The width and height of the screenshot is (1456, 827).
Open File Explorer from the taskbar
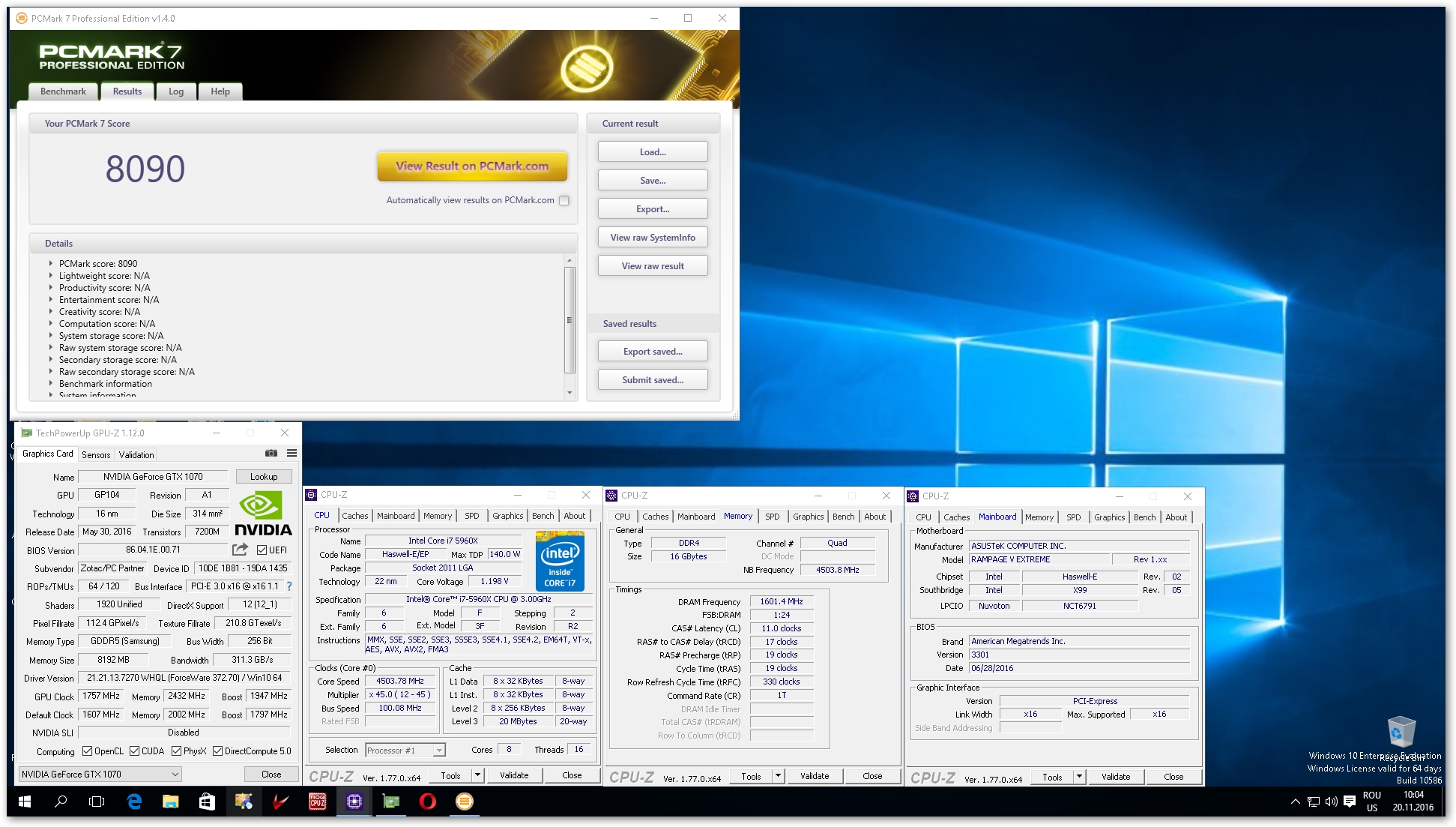(x=171, y=802)
